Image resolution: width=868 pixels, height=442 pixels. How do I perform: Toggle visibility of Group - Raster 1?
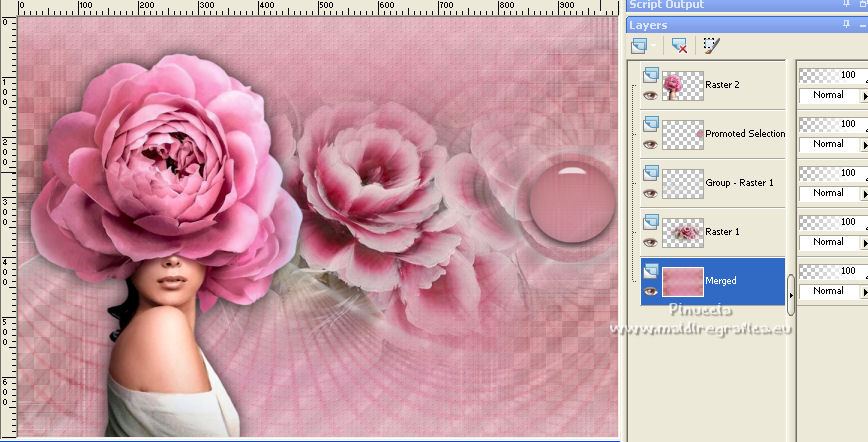coord(650,193)
